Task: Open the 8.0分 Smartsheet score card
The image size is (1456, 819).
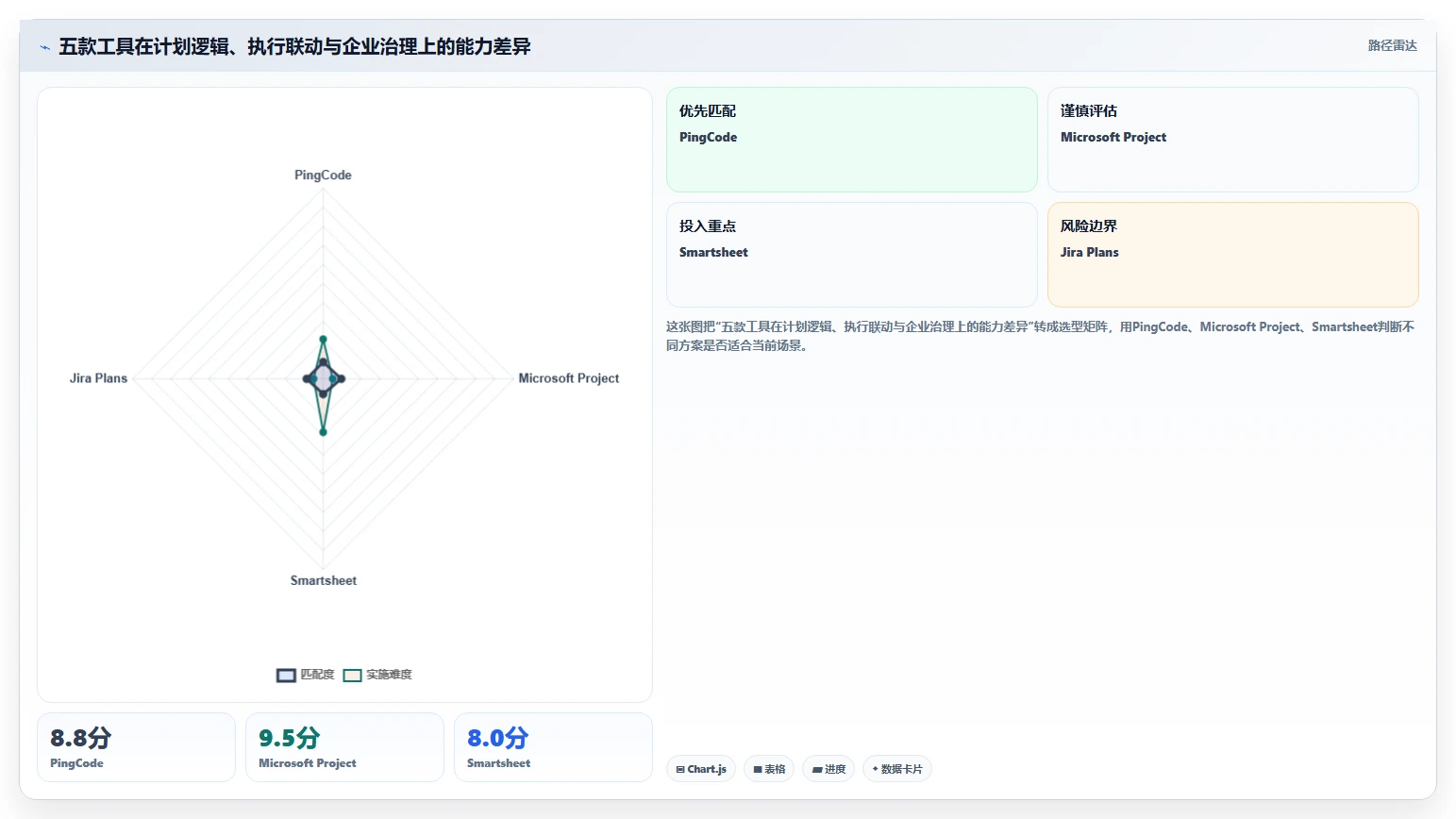Action: coord(553,747)
